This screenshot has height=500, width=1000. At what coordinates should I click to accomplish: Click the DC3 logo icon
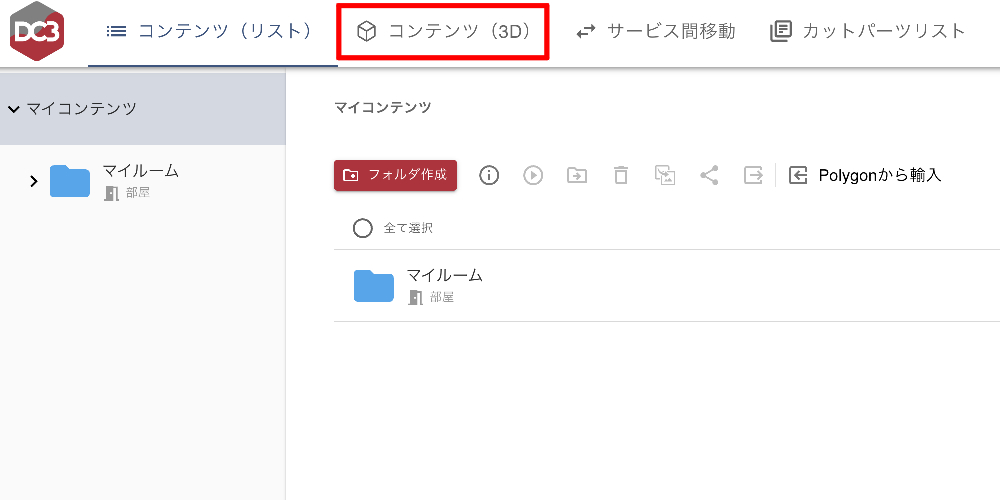point(37,31)
